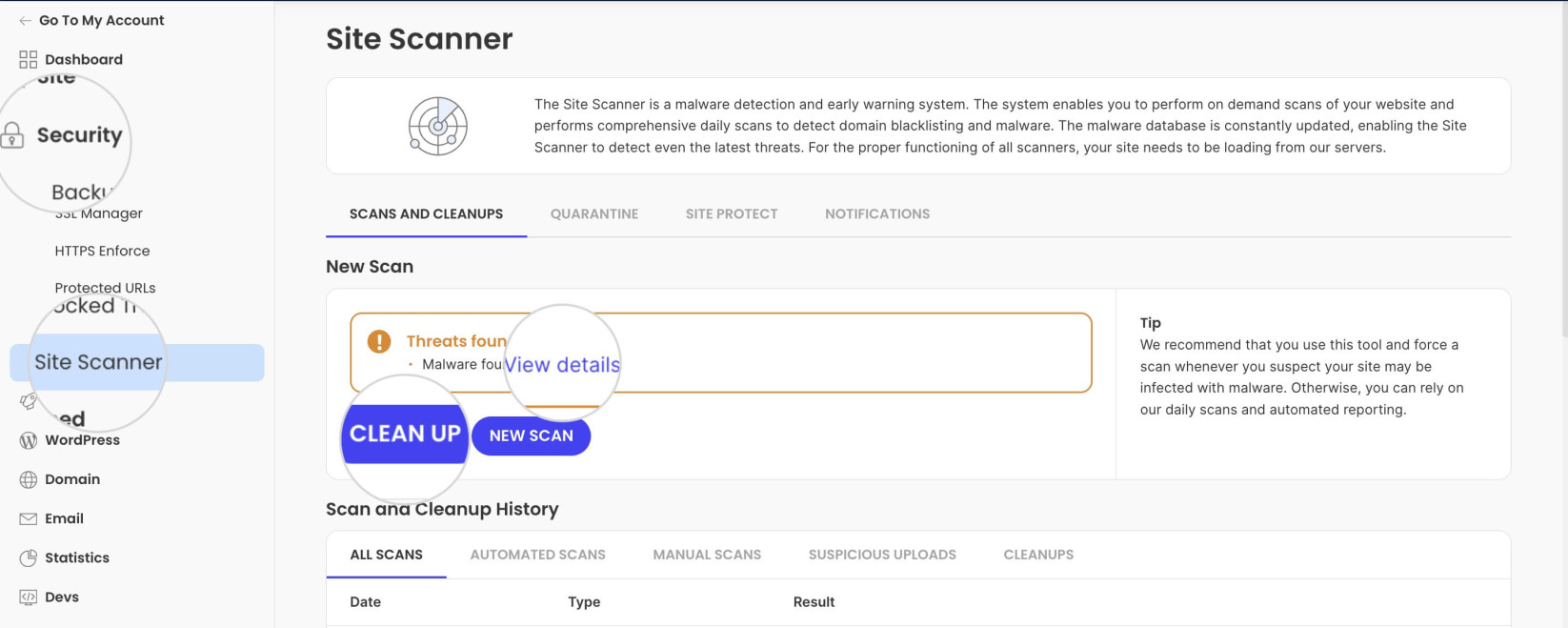Click the page vertical scrollbar
Viewport: 1568px width, 628px height.
[x=1564, y=169]
